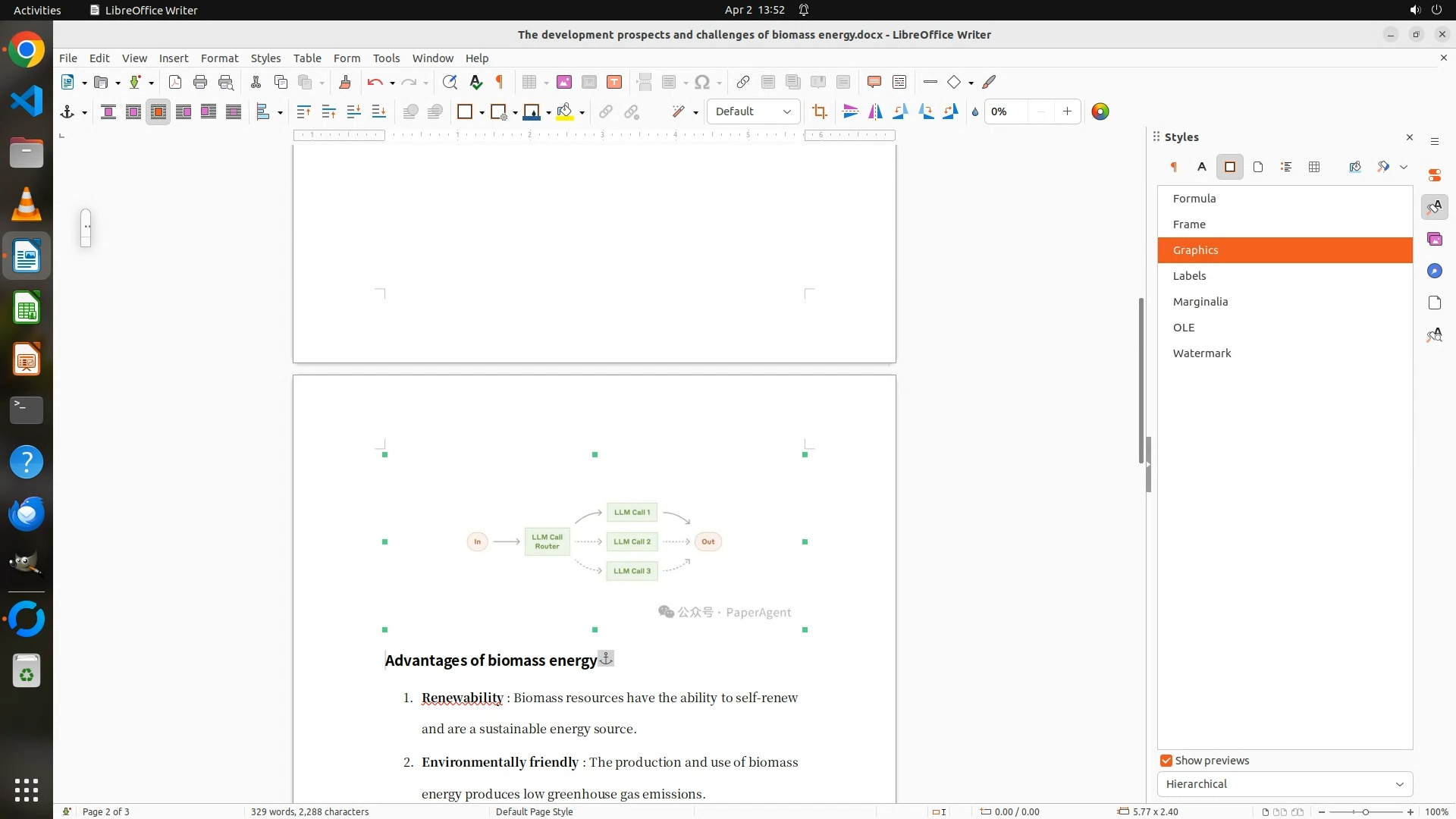1456x819 pixels.
Task: Click Insert Image toolbar icon
Action: 564,82
